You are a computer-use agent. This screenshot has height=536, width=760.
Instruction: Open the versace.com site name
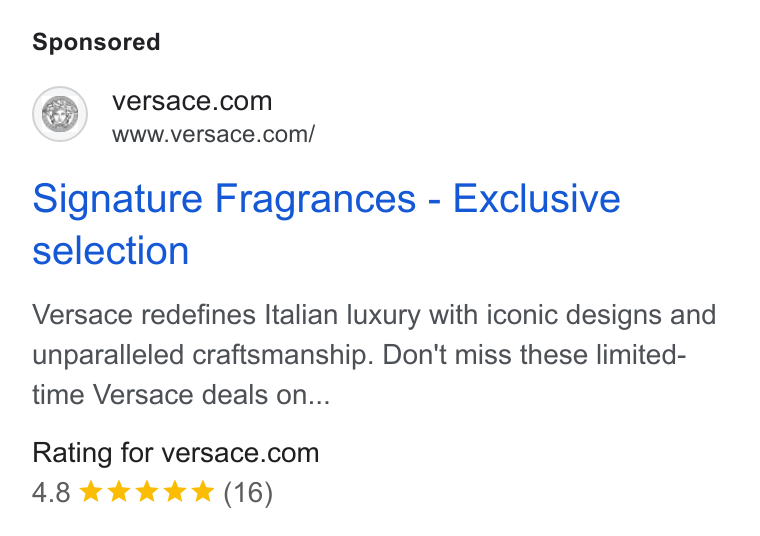coord(192,101)
